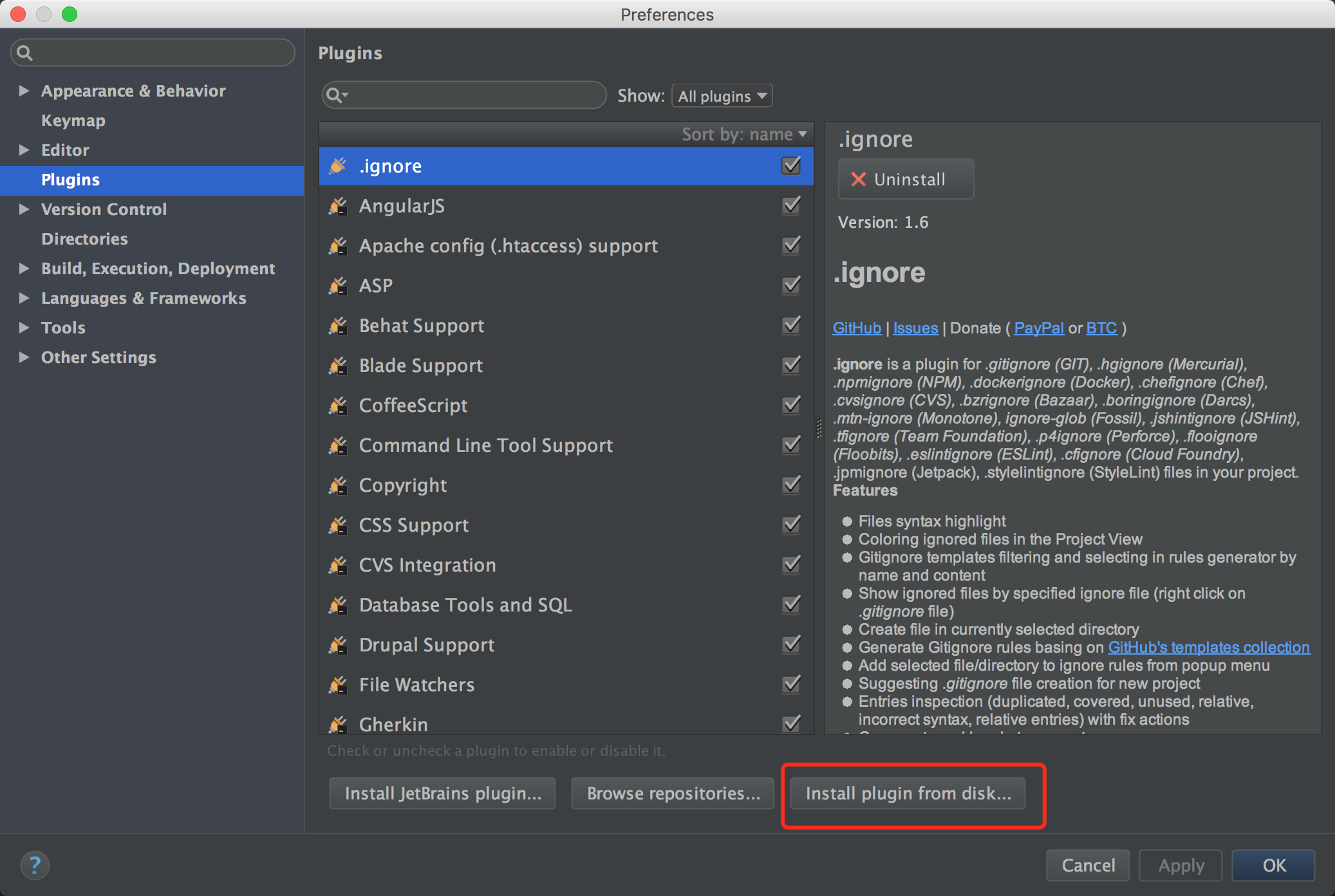
Task: Expand Languages & Frameworks section
Action: (x=24, y=298)
